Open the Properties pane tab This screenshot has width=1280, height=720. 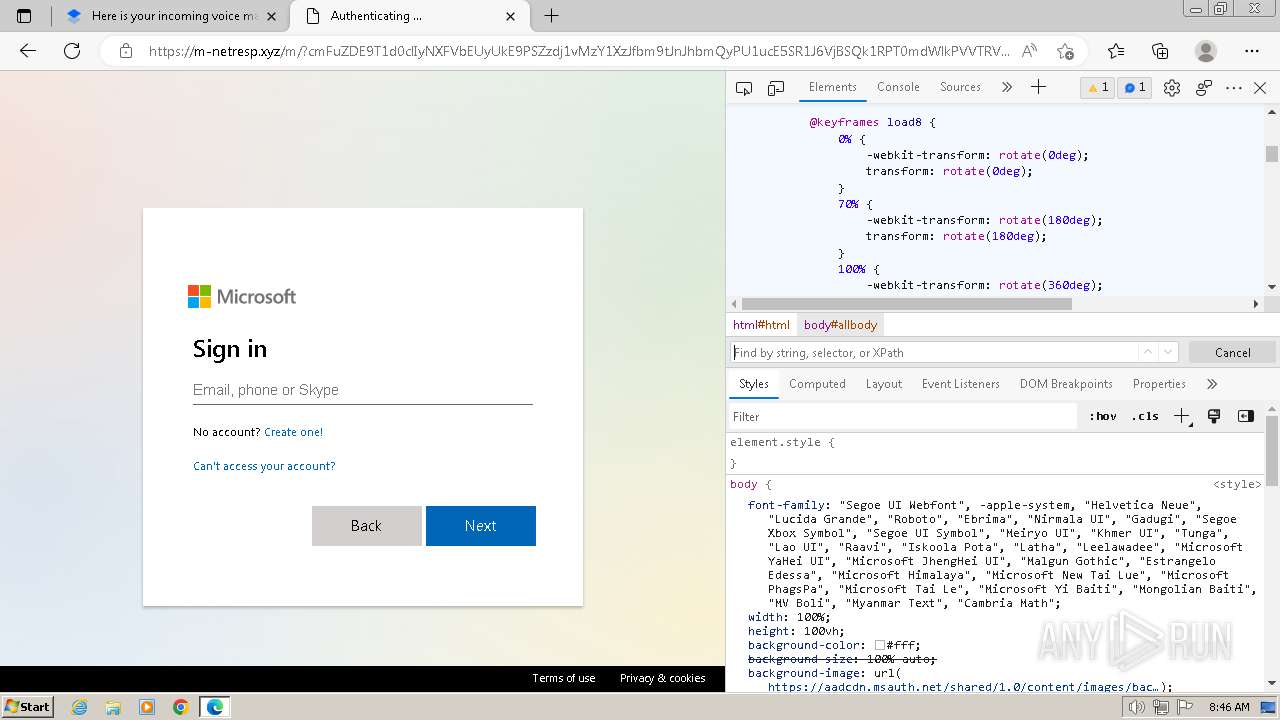(1159, 384)
